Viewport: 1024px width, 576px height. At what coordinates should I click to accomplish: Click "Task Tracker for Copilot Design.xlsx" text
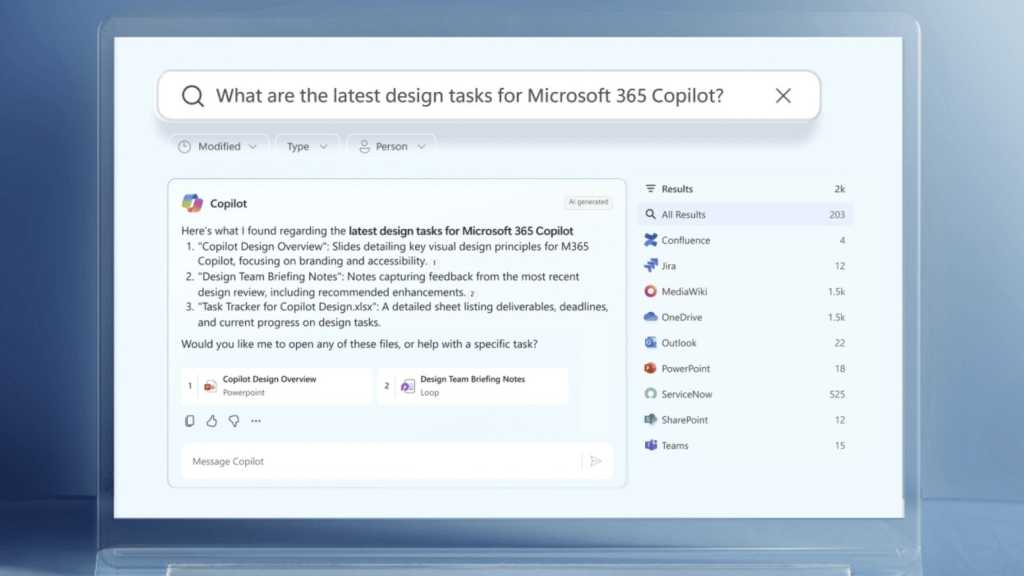(x=287, y=306)
